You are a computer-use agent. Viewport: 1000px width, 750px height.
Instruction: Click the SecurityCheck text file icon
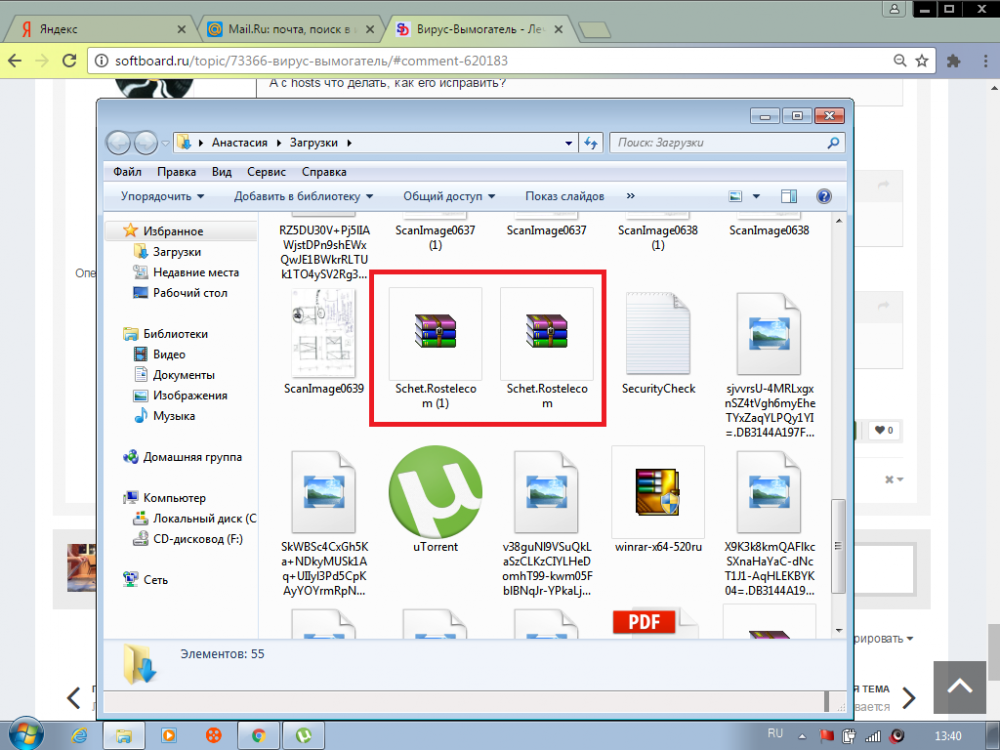pos(657,334)
